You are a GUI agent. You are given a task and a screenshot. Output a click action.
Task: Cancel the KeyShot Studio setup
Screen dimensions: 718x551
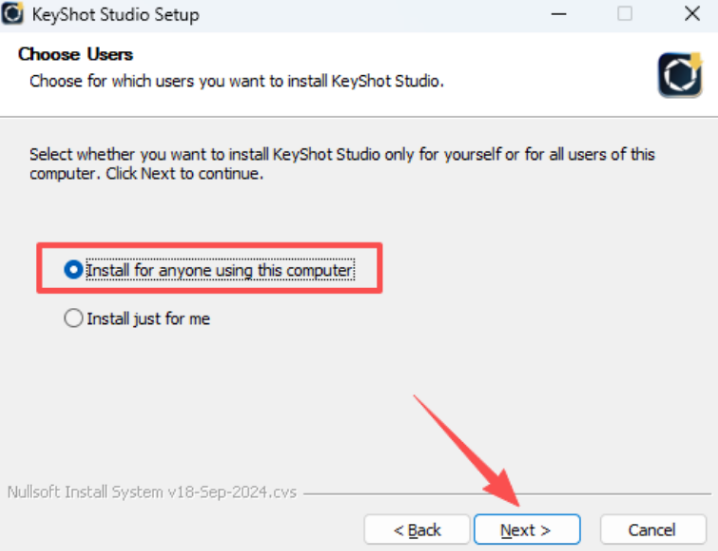point(652,529)
